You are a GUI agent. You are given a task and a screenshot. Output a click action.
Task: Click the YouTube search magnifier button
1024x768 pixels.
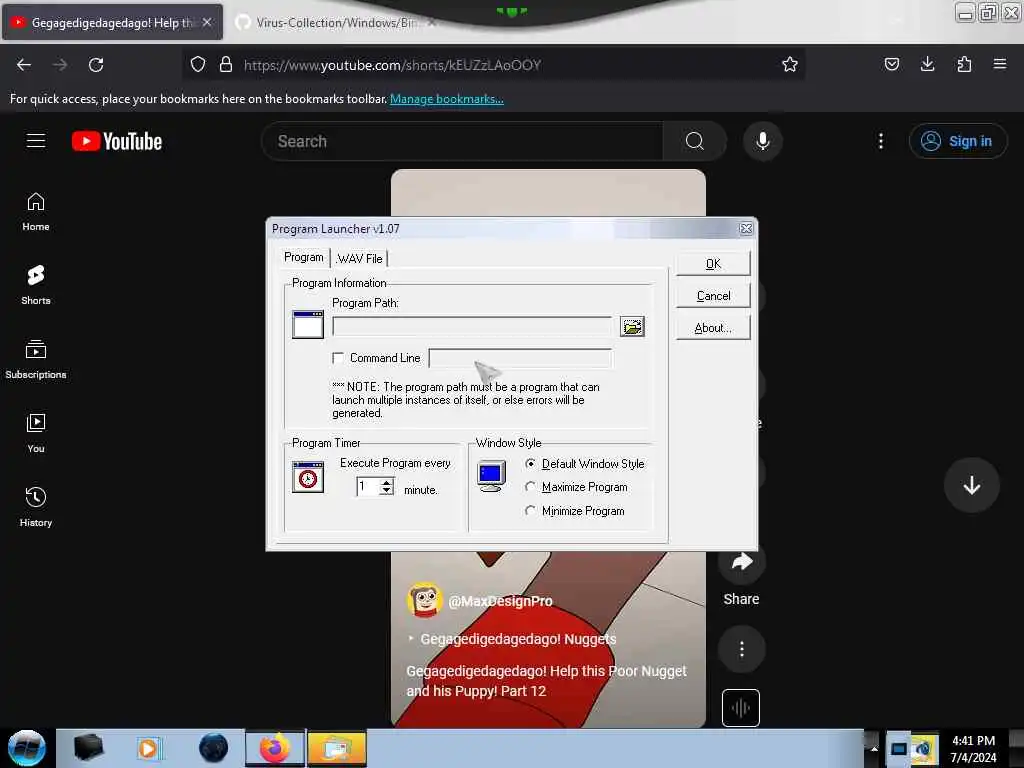(x=695, y=141)
